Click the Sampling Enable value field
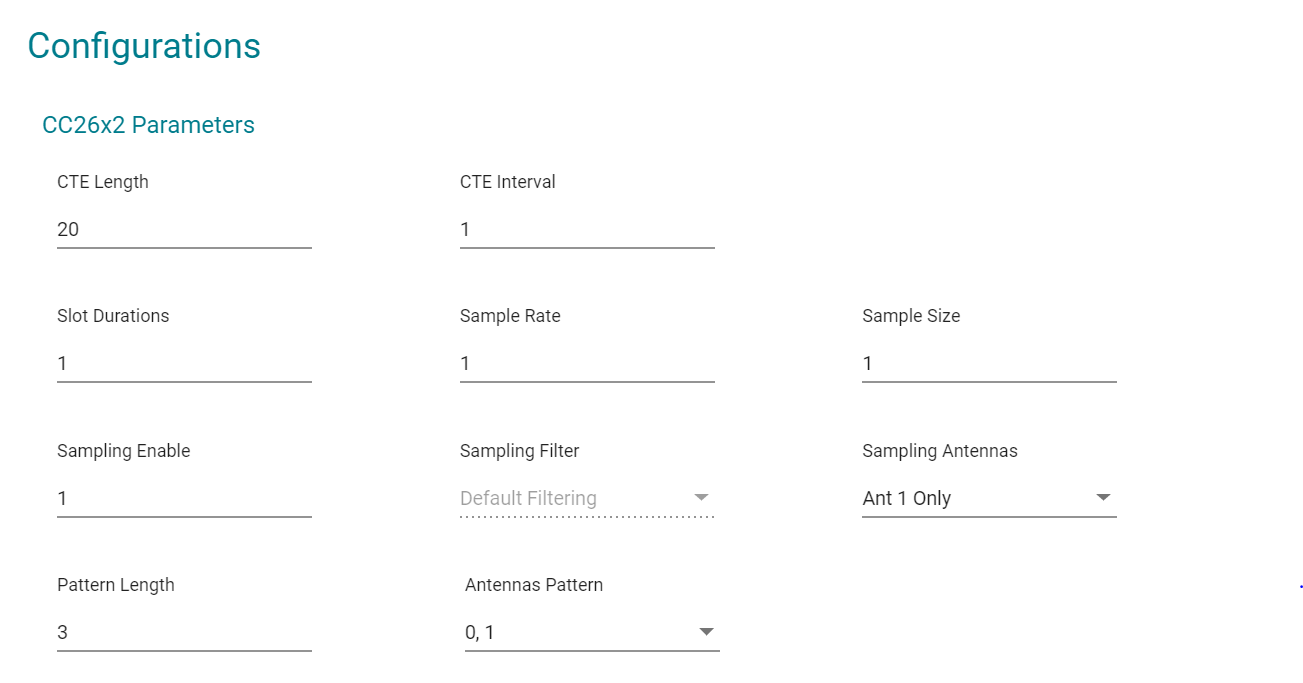Image resolution: width=1303 pixels, height=683 pixels. click(x=184, y=498)
